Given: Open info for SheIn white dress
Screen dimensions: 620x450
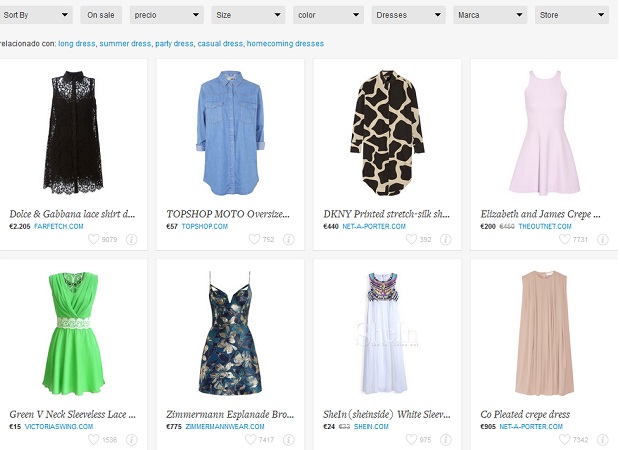Looking at the screenshot, I should click(446, 440).
